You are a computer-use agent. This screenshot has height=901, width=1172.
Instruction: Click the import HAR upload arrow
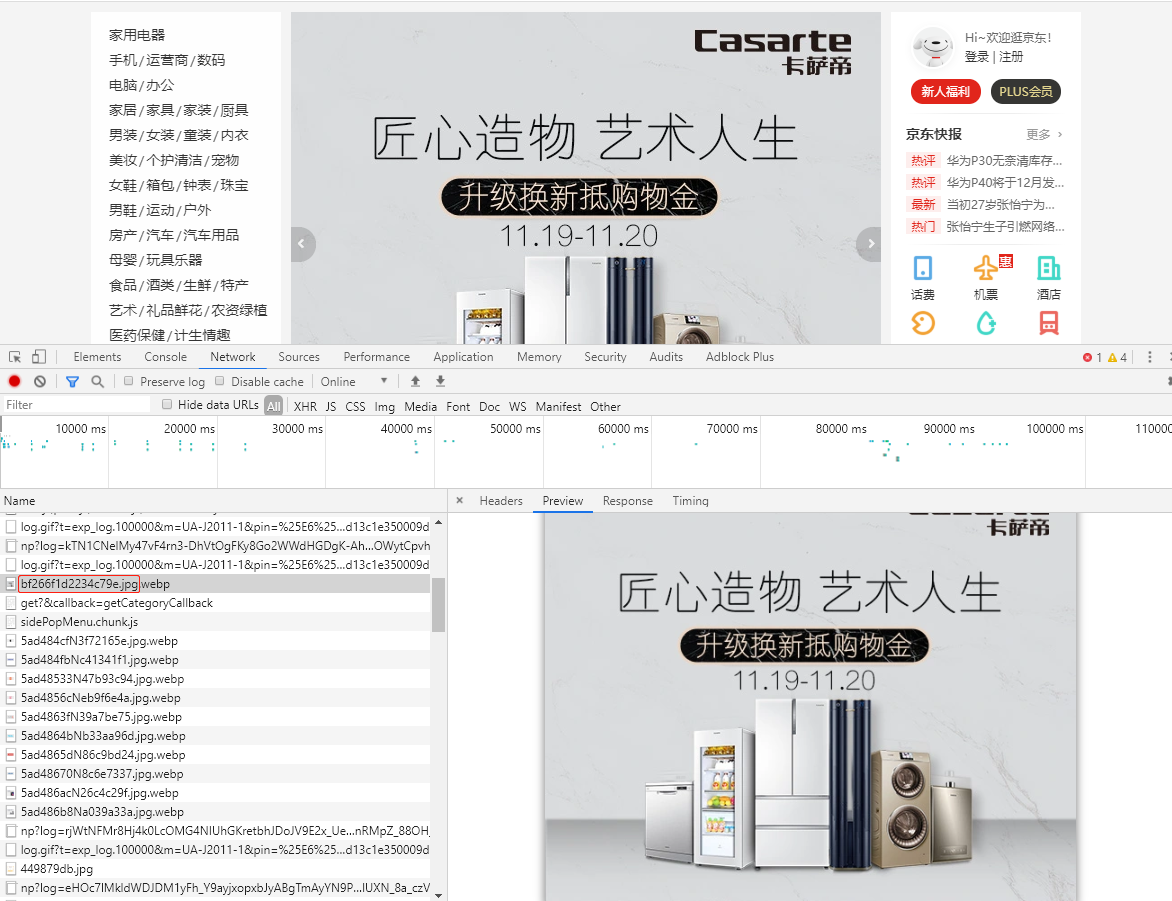tap(415, 381)
